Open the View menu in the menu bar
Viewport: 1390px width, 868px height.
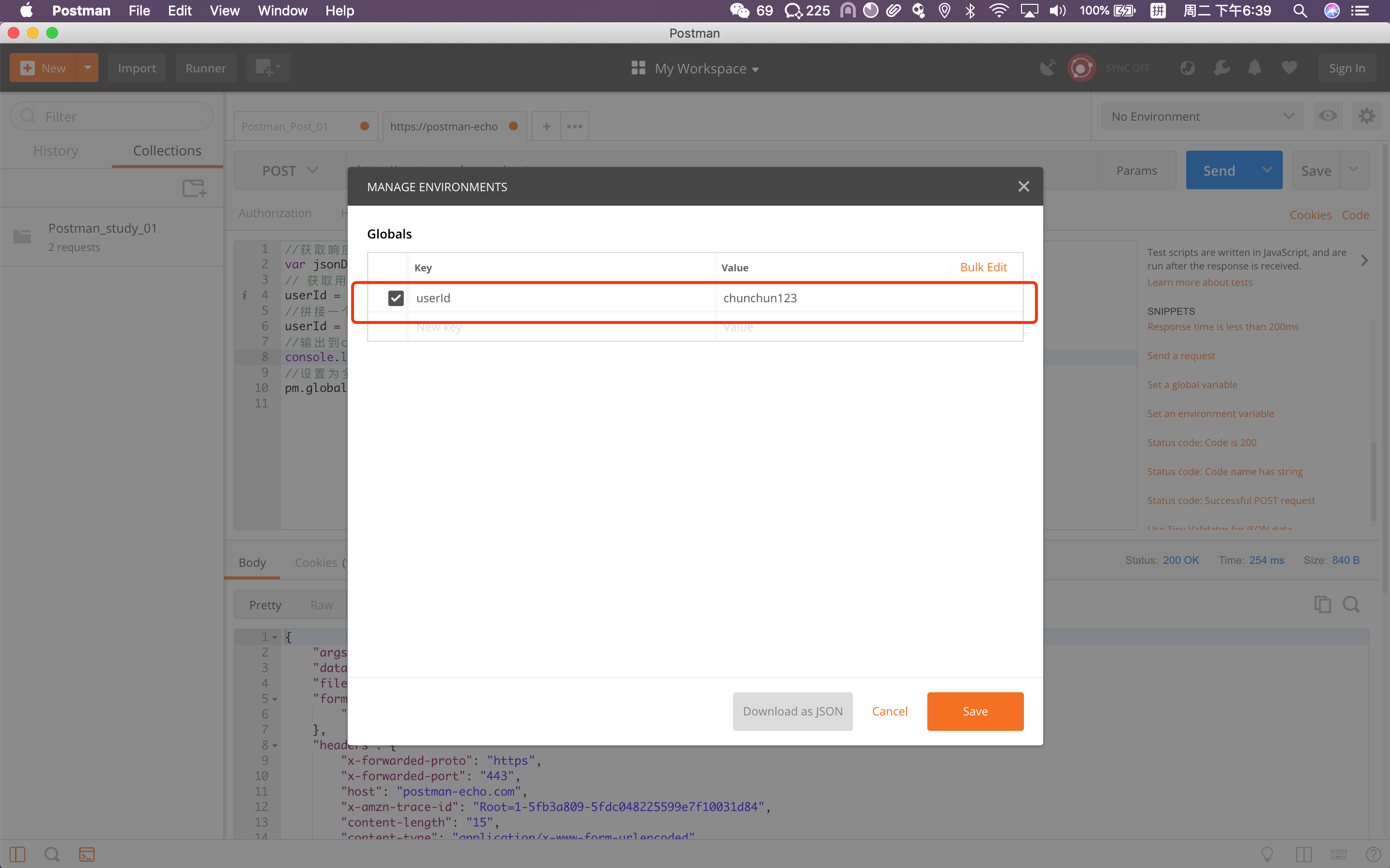pyautogui.click(x=224, y=10)
